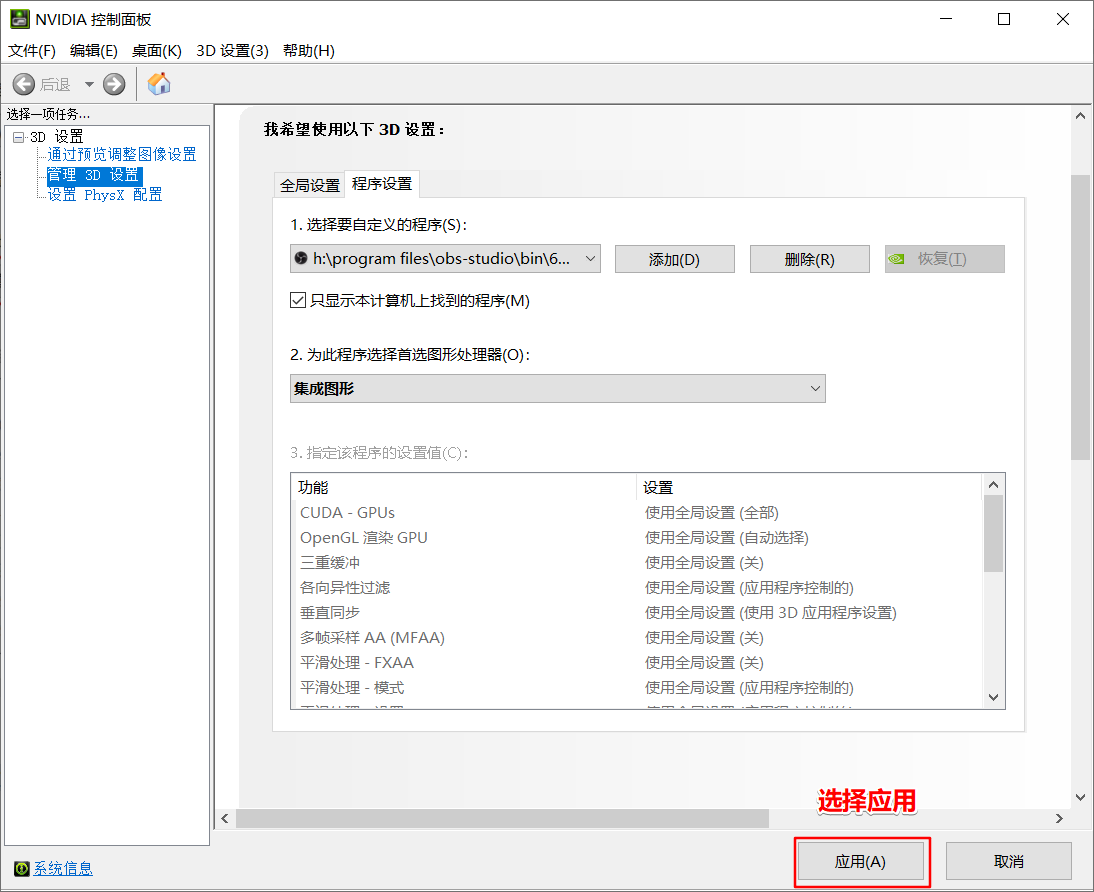Screen dimensions: 1094x892
Task: Click the 取消 button
Action: 1008,861
